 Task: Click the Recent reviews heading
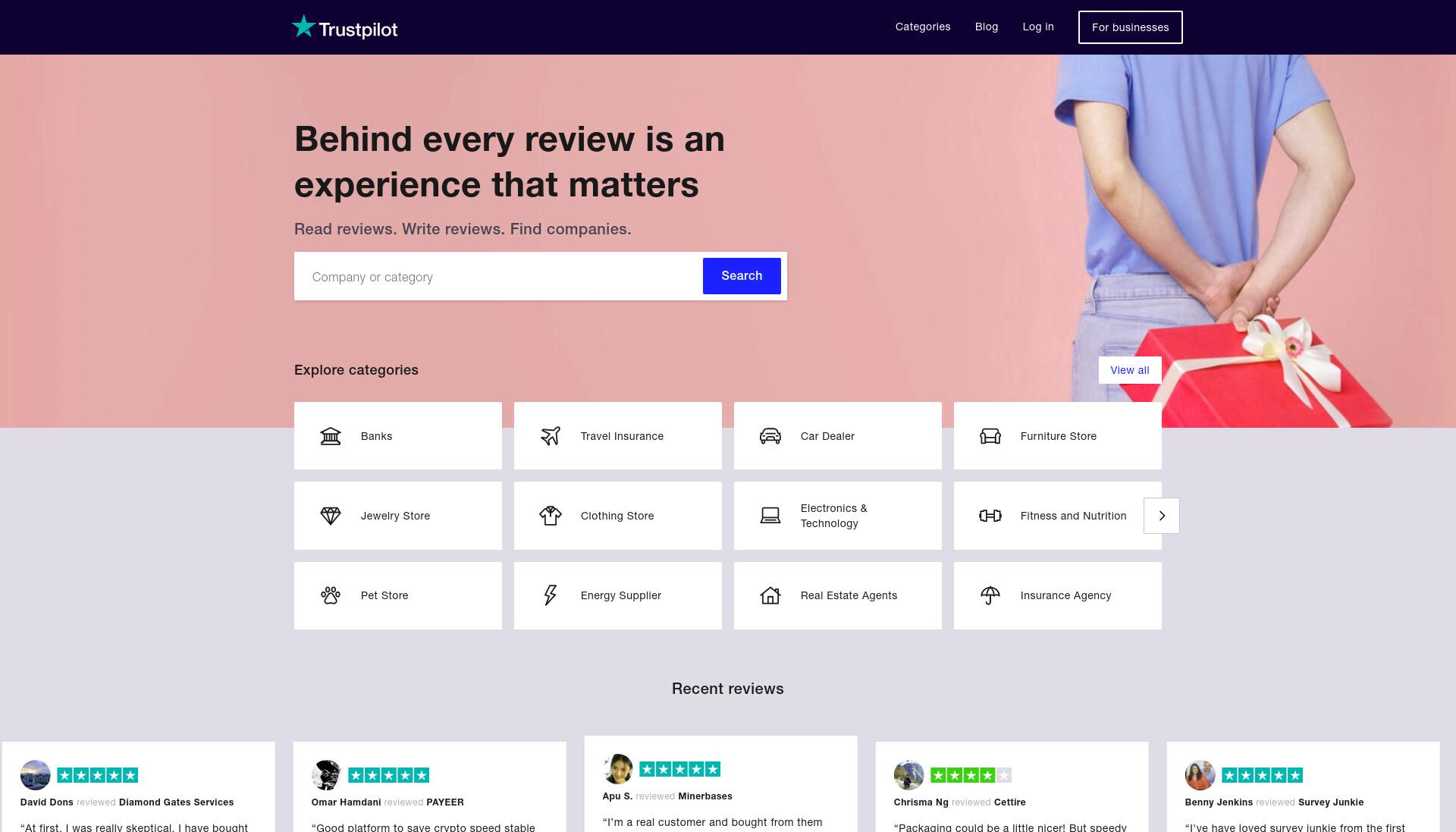(x=728, y=689)
